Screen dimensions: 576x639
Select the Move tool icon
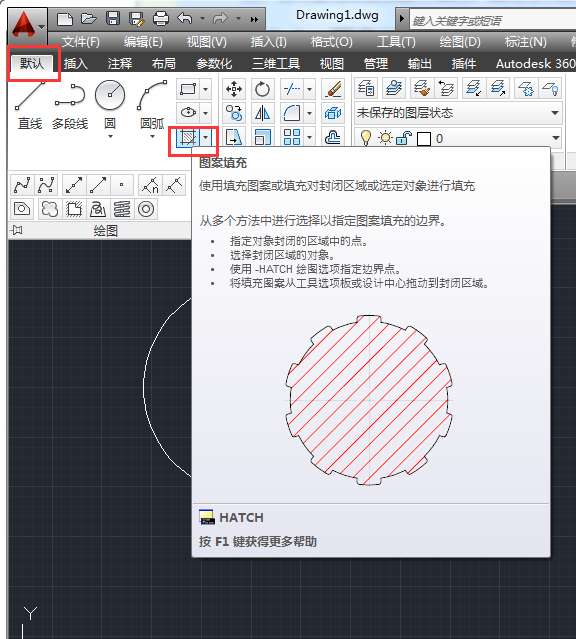[x=234, y=89]
